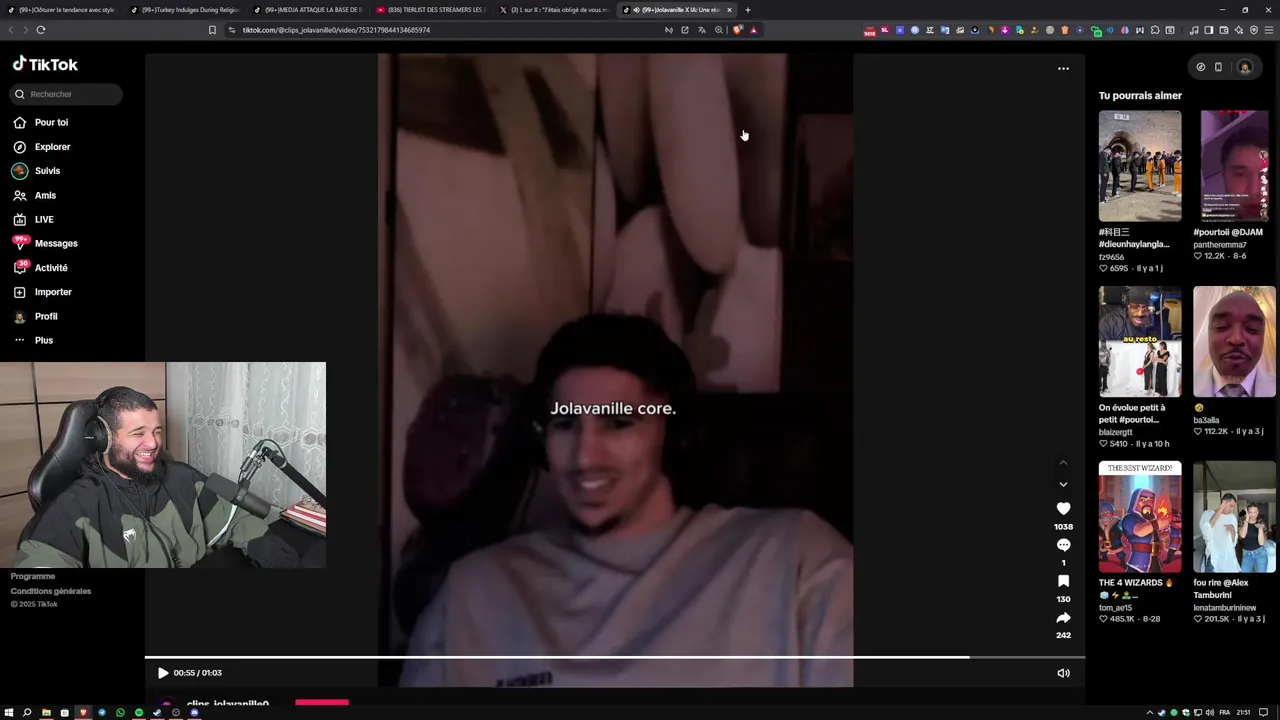This screenshot has width=1280, height=720.
Task: Reload the page in the browser
Action: pyautogui.click(x=41, y=30)
